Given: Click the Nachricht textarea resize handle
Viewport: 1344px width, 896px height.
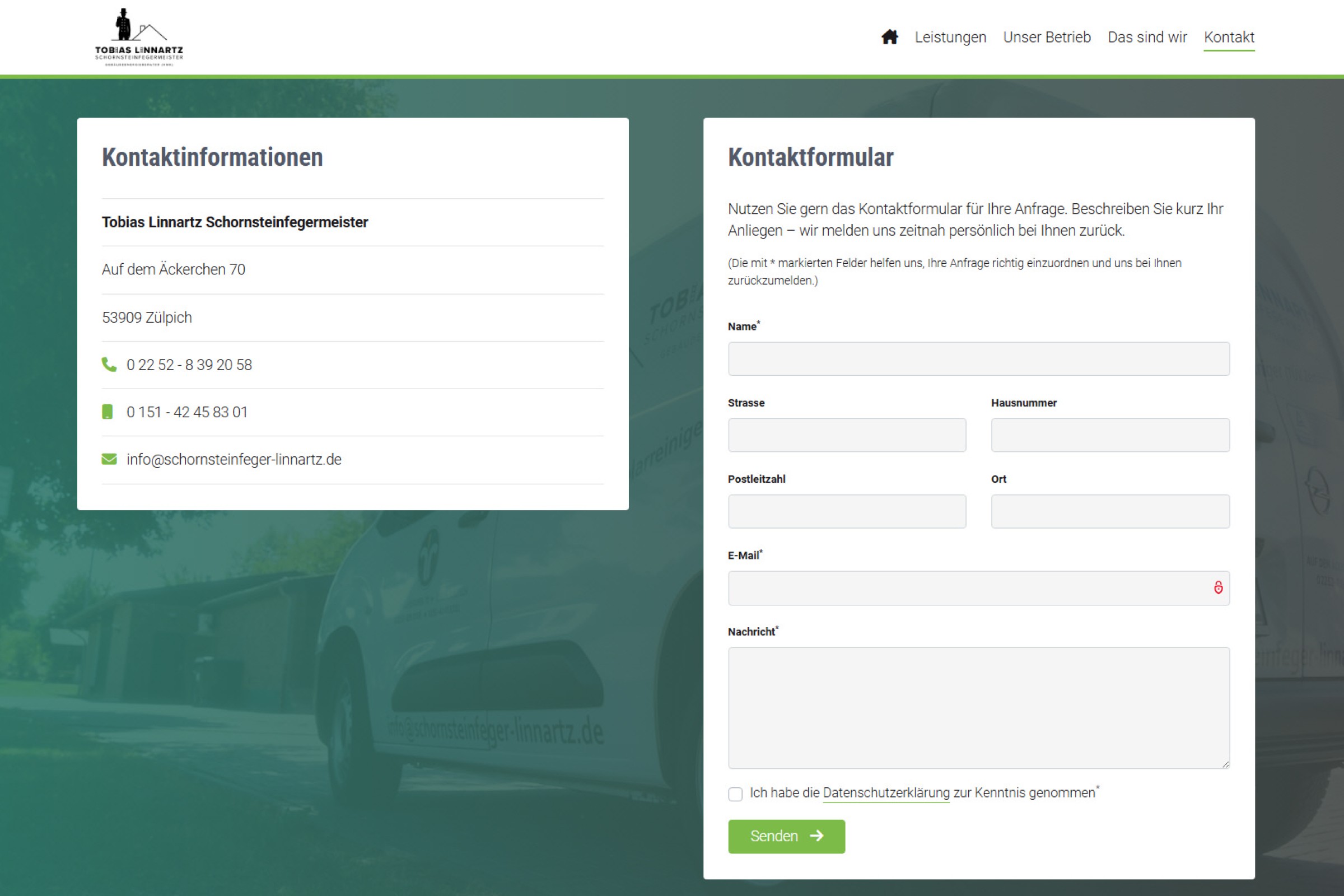Looking at the screenshot, I should point(1225,764).
